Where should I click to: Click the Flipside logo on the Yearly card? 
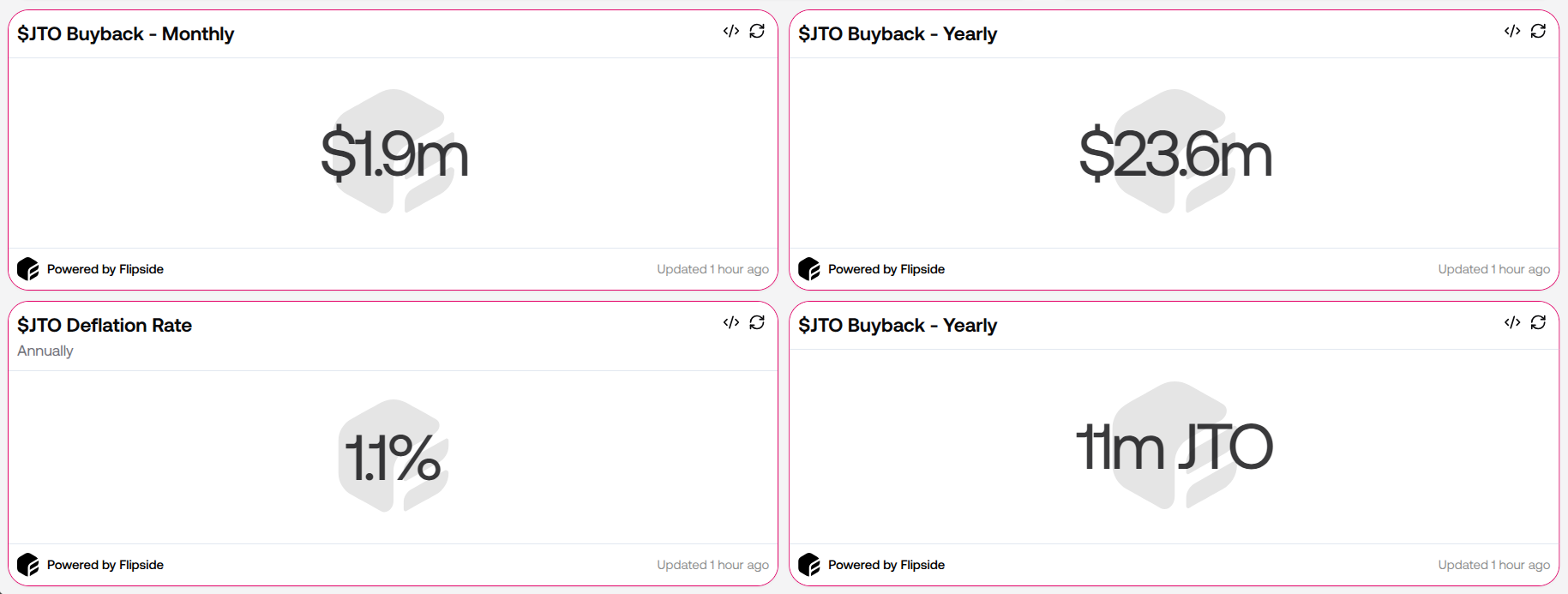pos(809,268)
